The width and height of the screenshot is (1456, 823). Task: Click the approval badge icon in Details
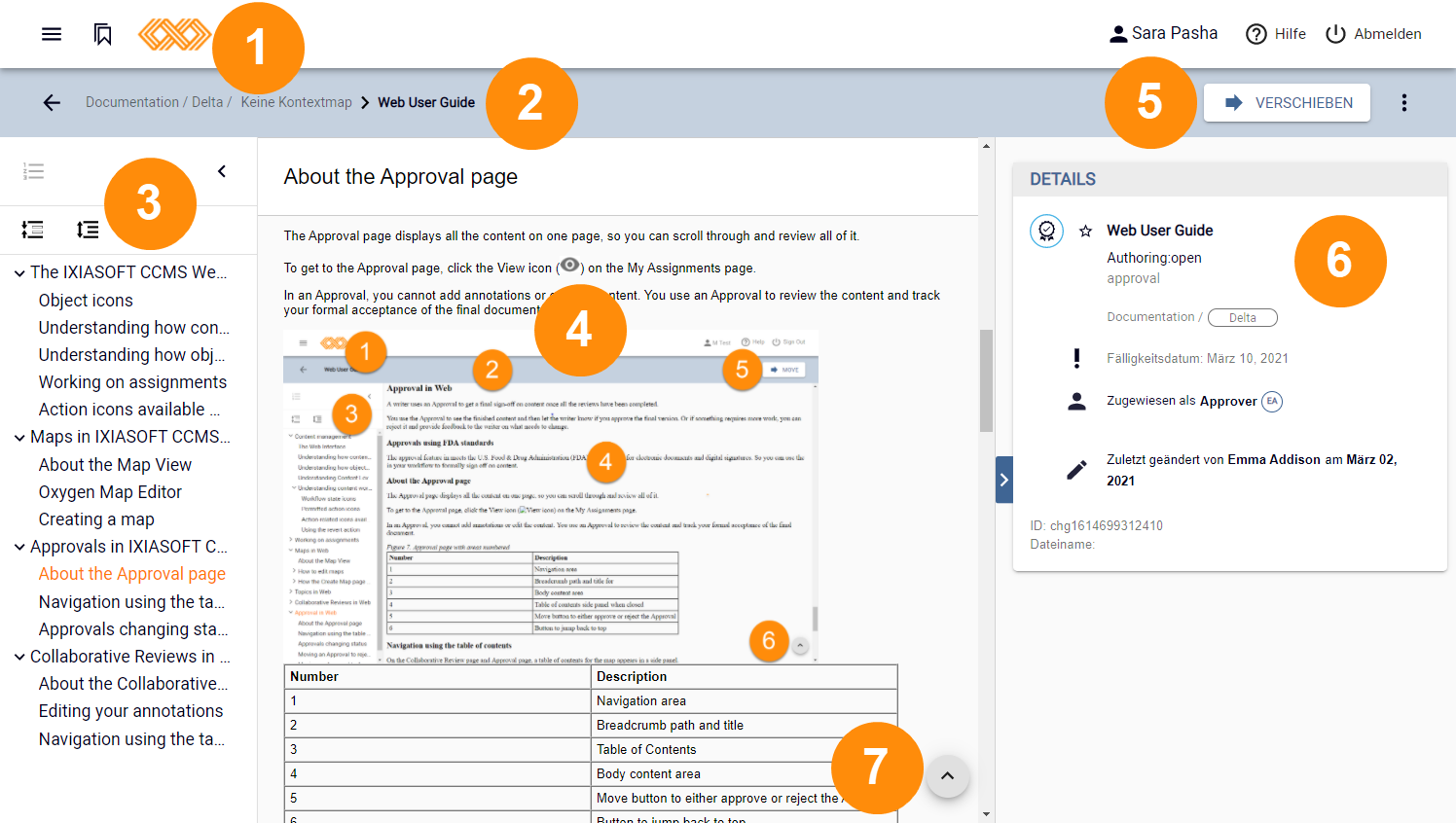(x=1046, y=231)
